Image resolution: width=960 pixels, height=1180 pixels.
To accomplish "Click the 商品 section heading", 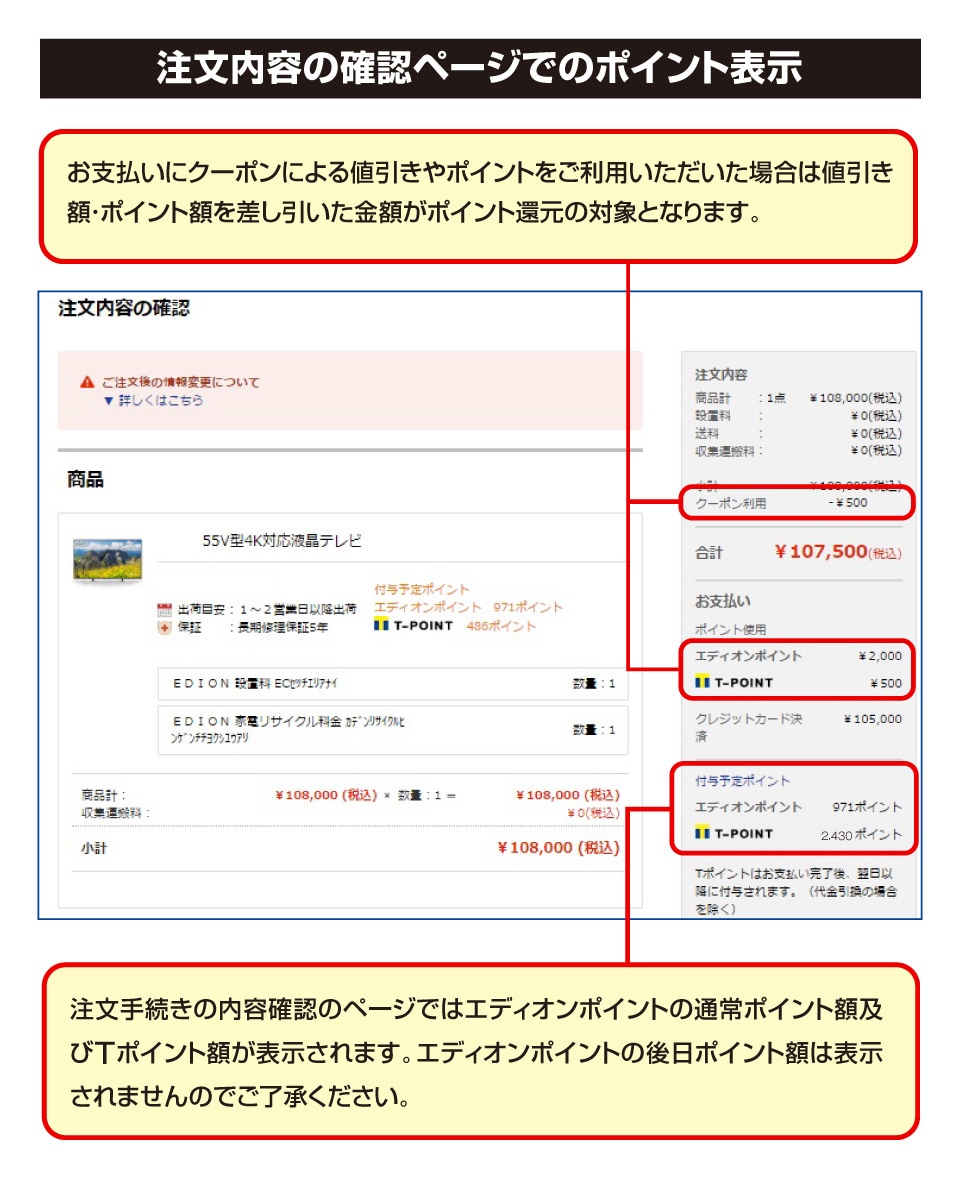I will point(85,479).
